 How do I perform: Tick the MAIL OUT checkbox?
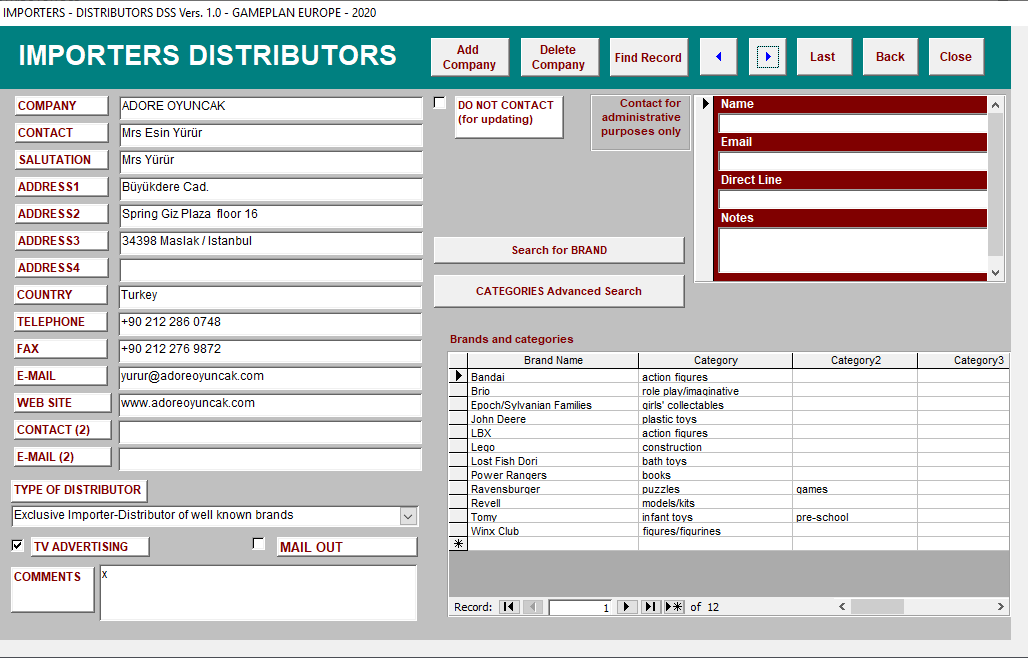point(259,544)
